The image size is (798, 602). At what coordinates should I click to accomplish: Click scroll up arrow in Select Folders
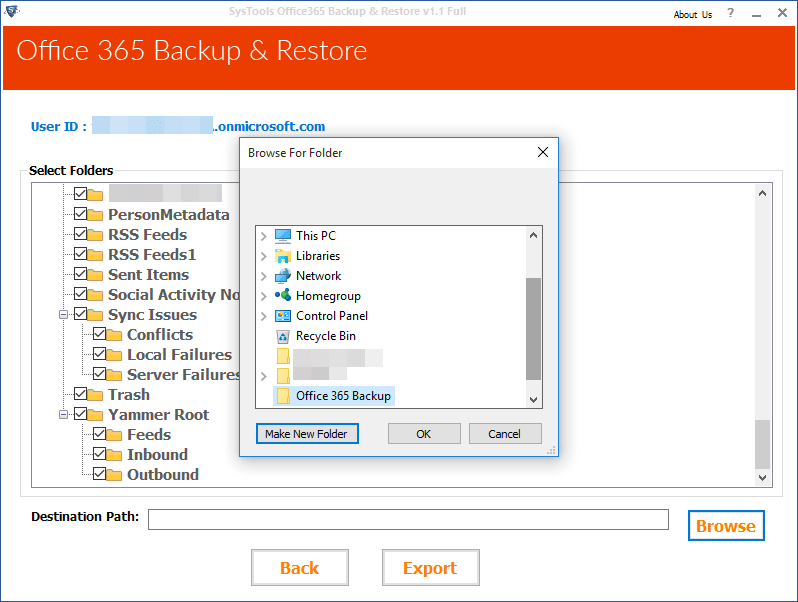(x=762, y=193)
